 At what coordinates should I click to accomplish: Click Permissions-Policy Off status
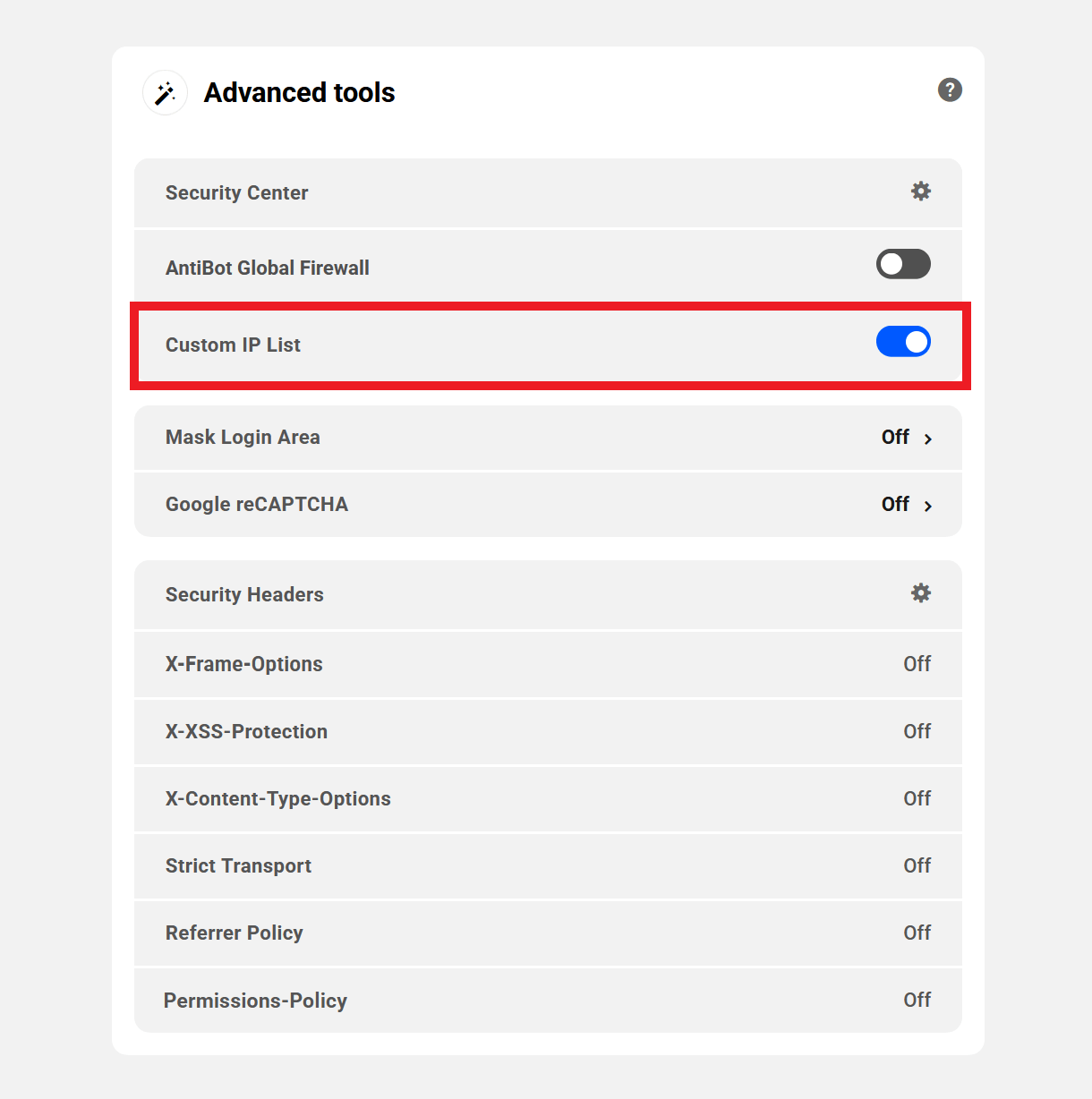click(x=917, y=1000)
